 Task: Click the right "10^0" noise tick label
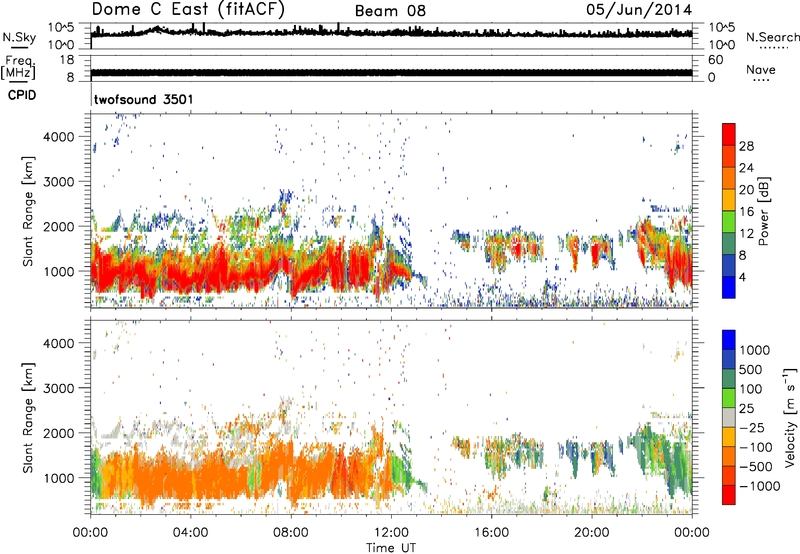click(x=721, y=45)
